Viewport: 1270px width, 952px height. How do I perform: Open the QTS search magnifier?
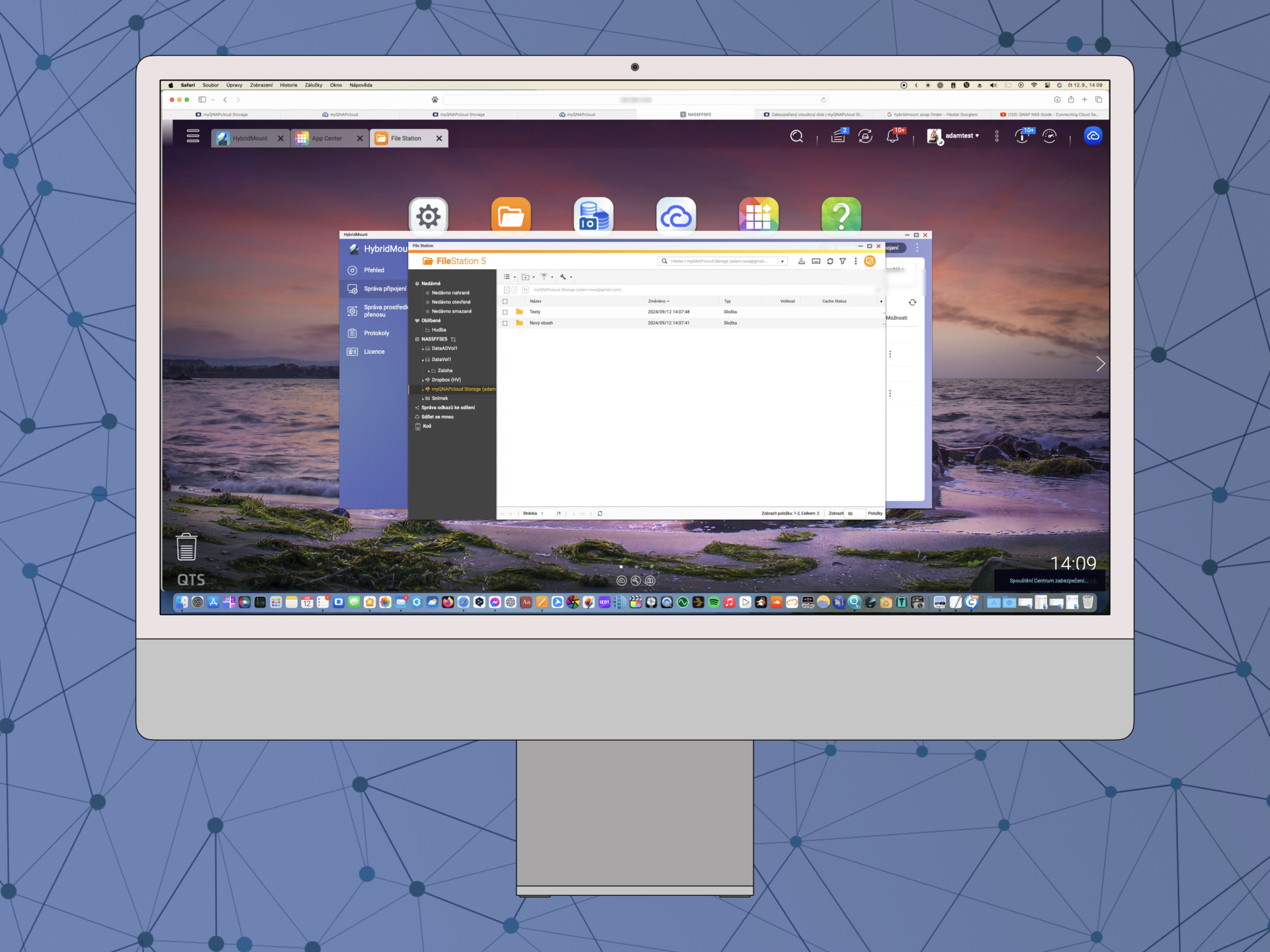point(796,136)
